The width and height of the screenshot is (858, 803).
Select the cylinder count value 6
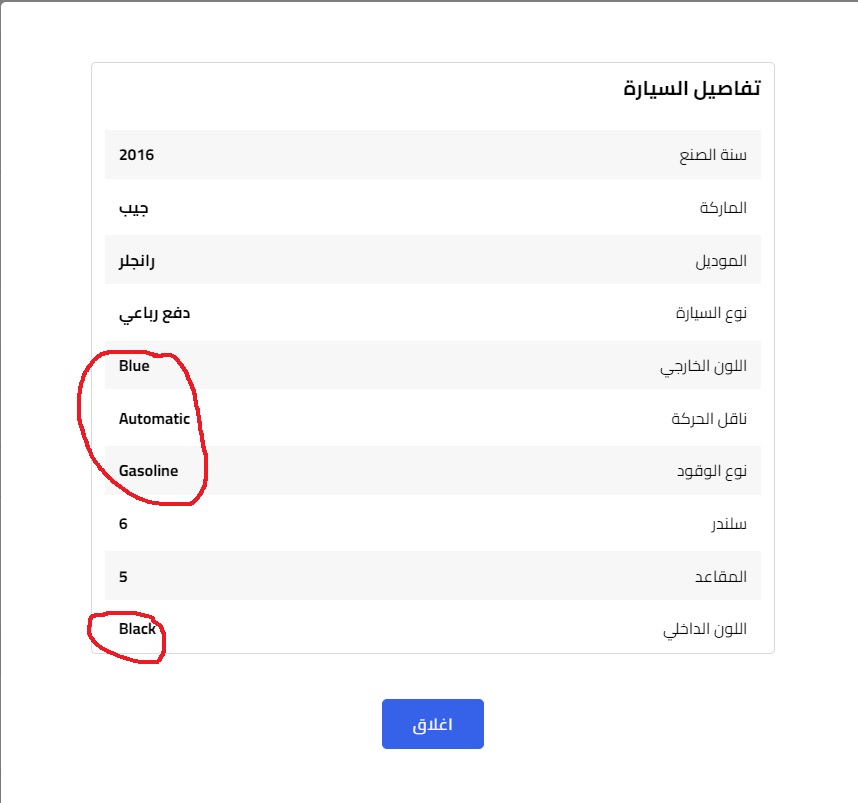pos(123,524)
